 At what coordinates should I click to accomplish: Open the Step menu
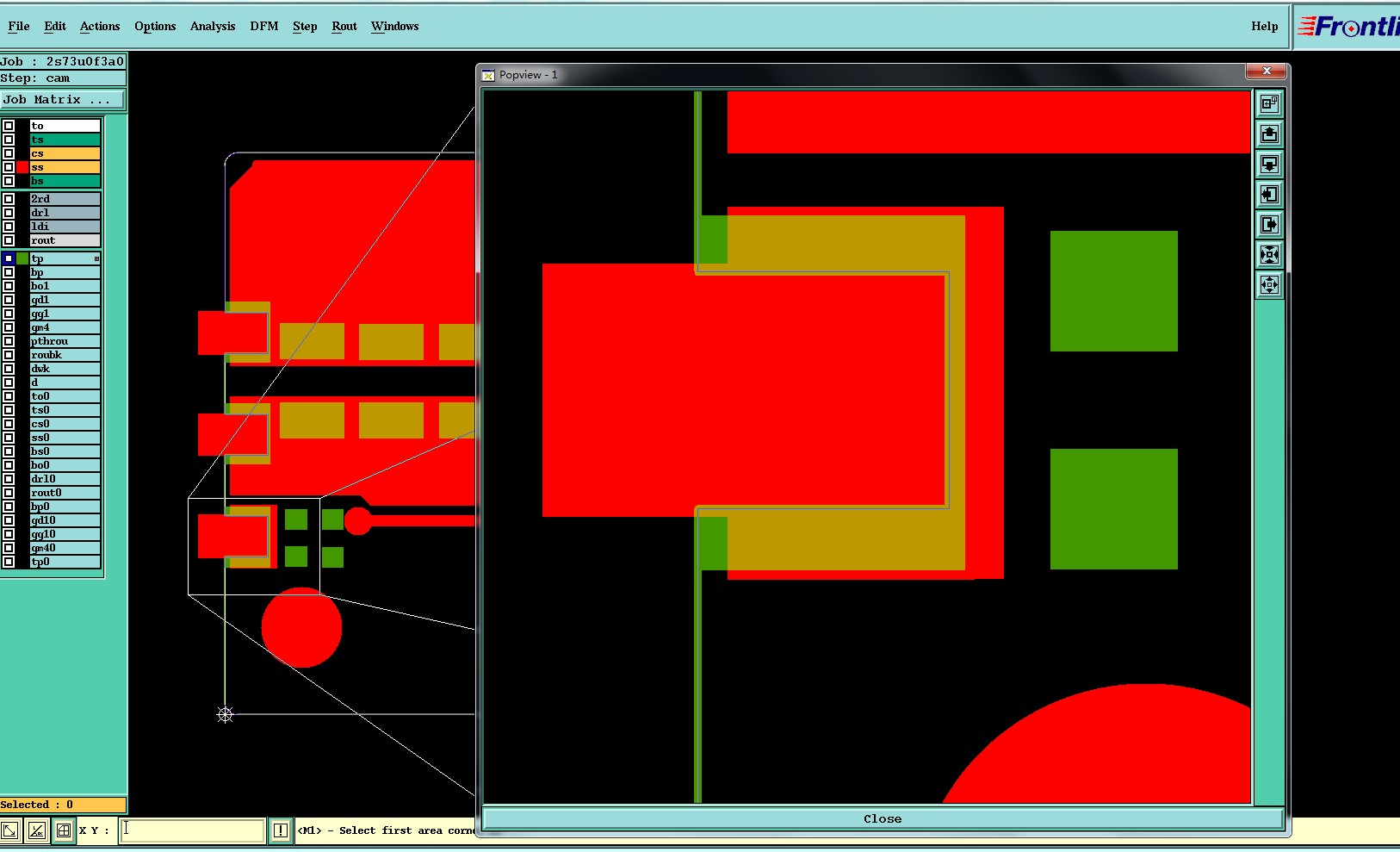305,27
